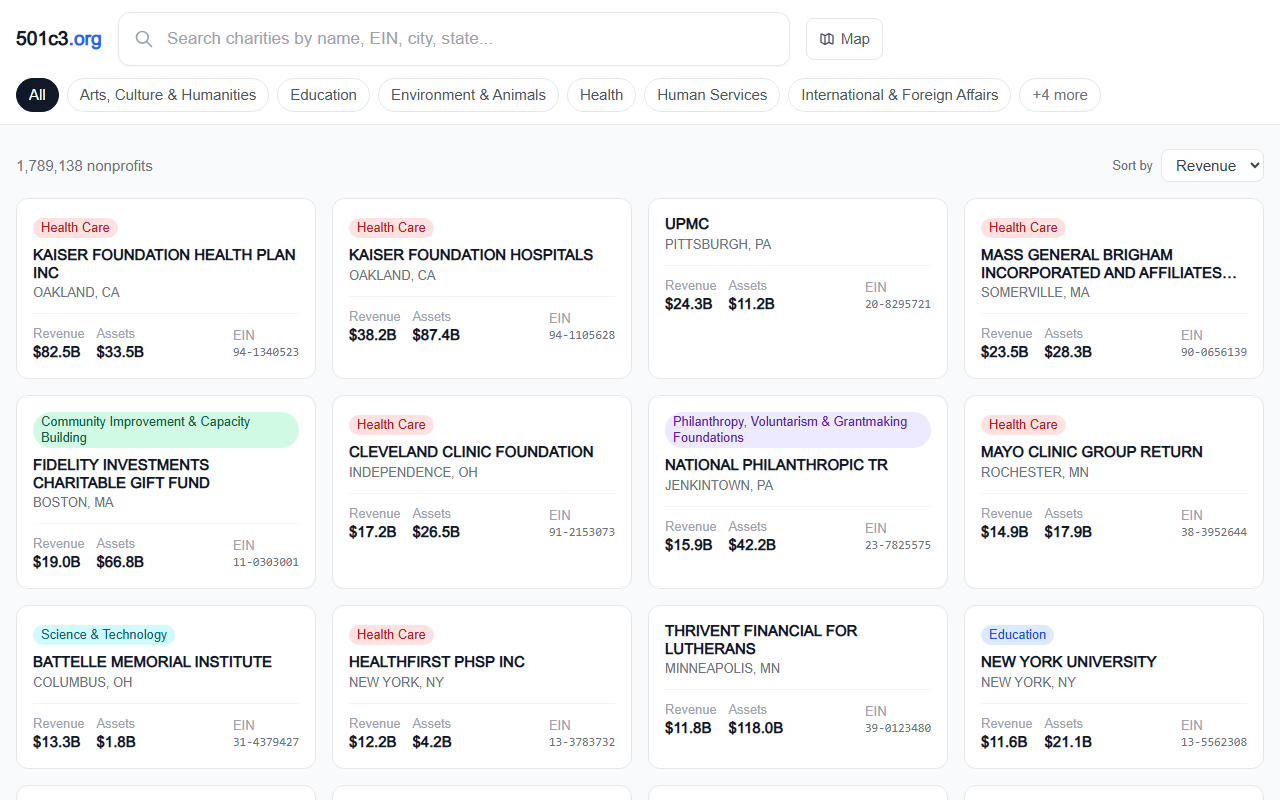
Task: Open the Sort by Revenue dropdown
Action: [1212, 166]
